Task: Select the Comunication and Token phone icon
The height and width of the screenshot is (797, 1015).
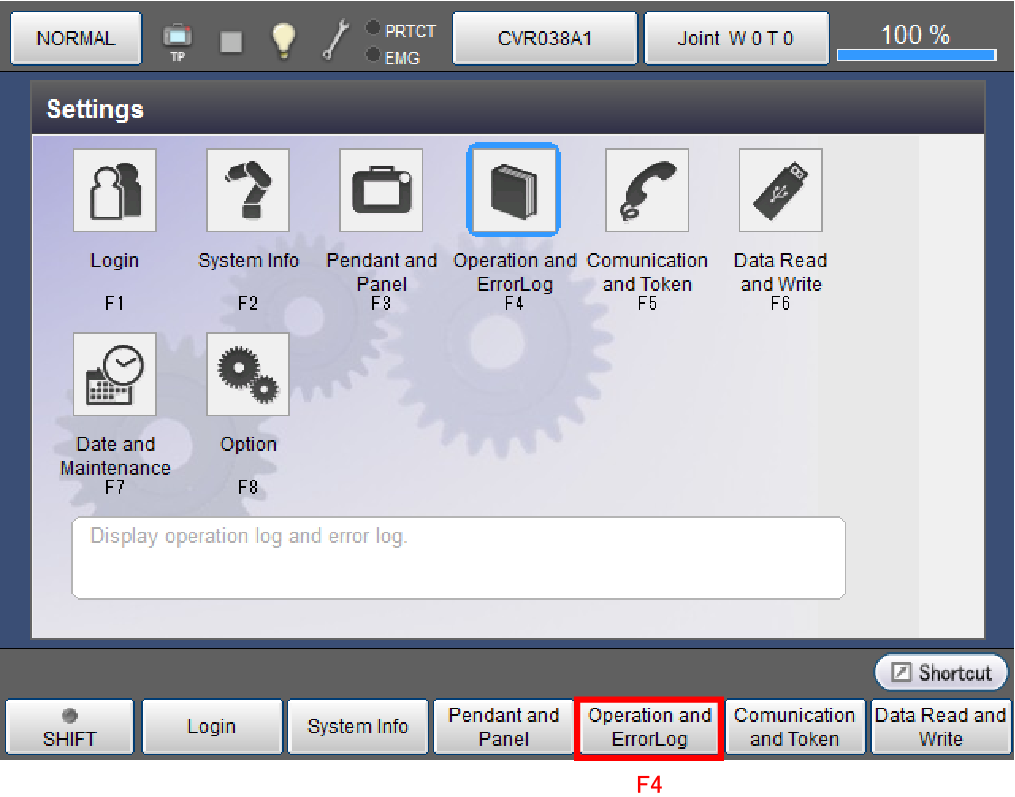Action: [647, 191]
